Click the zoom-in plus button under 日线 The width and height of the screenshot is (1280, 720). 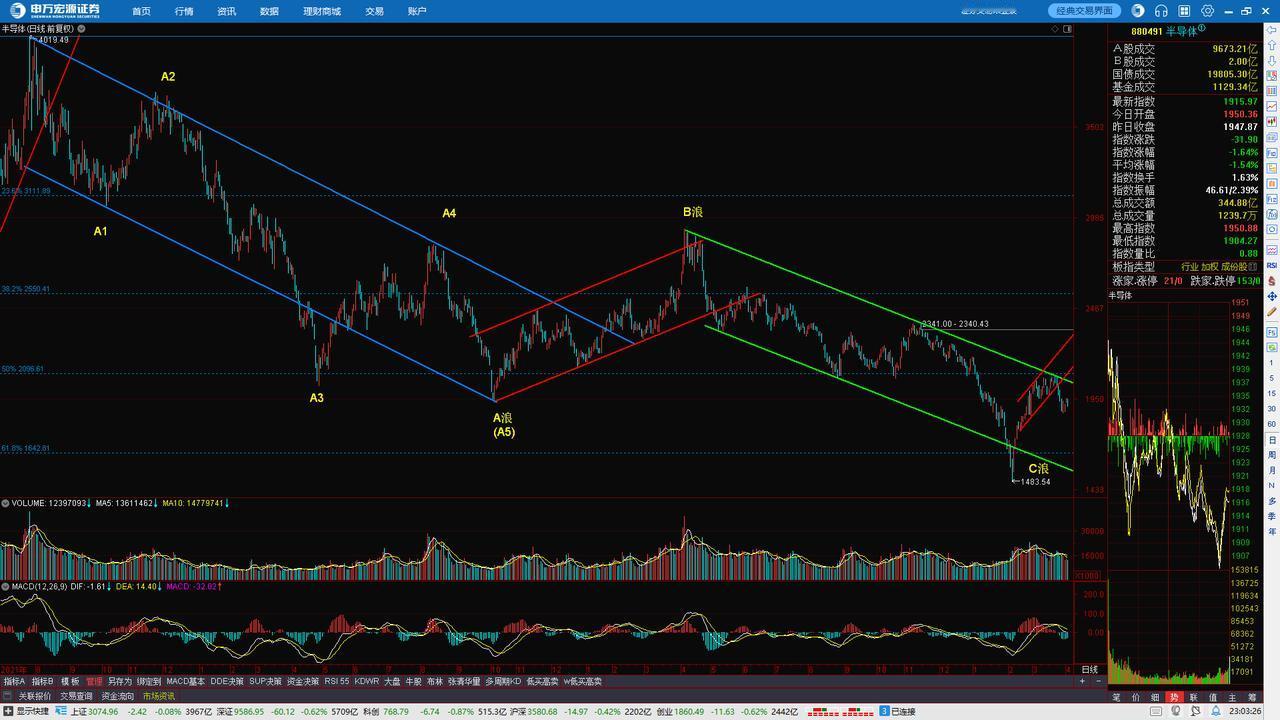(1083, 681)
